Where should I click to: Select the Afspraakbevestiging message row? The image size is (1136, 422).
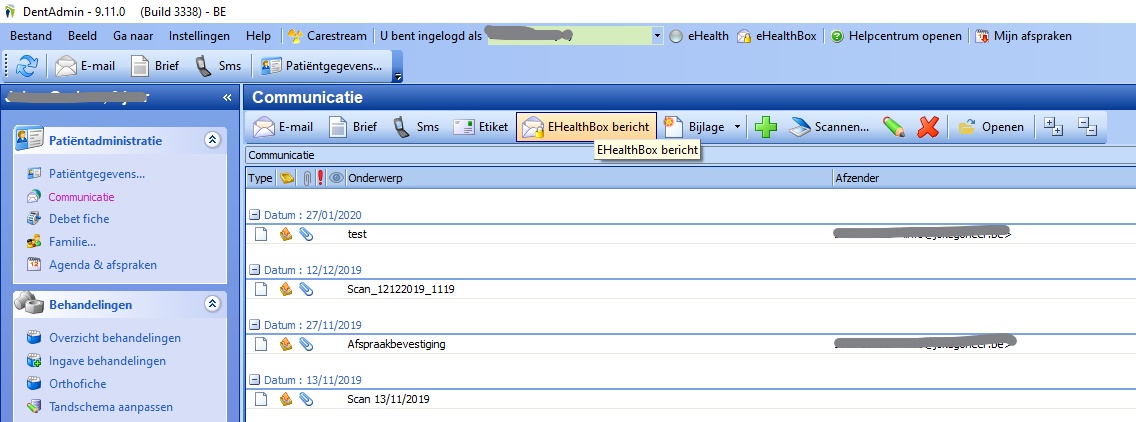click(x=397, y=344)
